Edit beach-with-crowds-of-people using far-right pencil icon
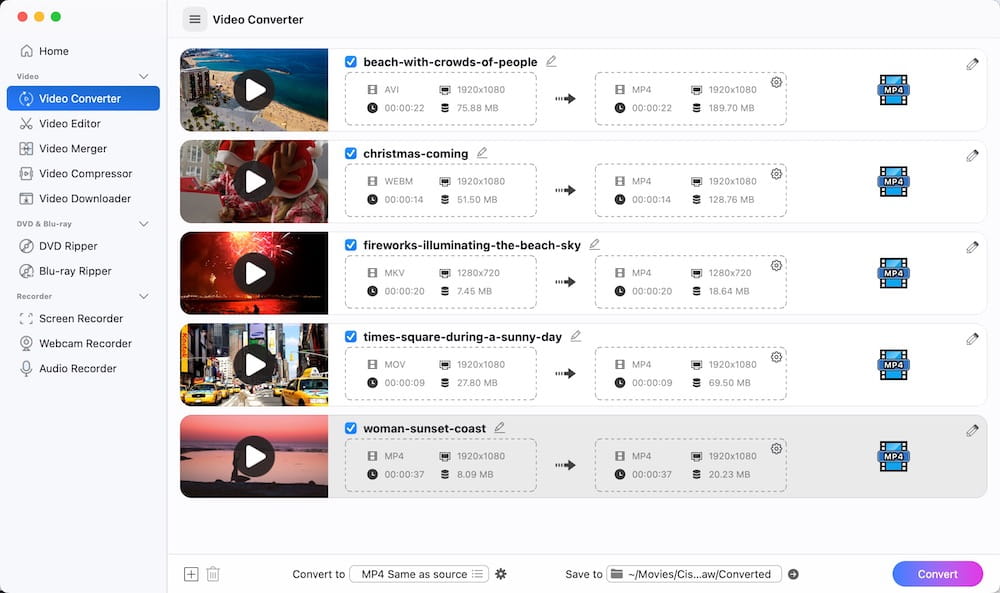1000x593 pixels. click(972, 64)
